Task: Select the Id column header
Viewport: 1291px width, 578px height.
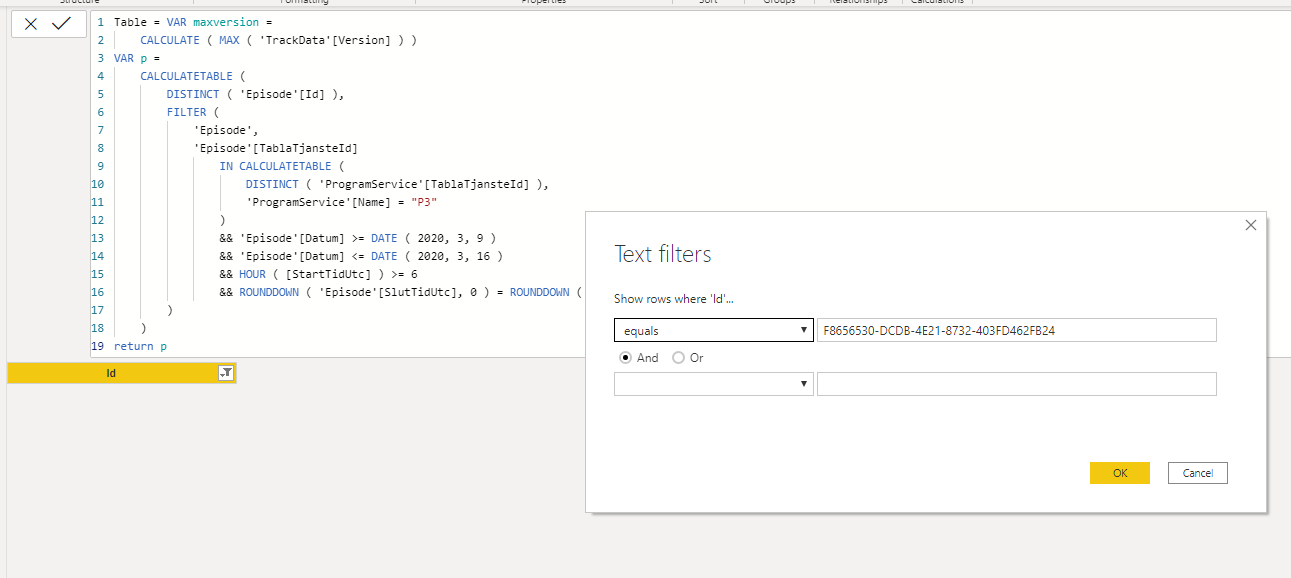Action: click(111, 373)
